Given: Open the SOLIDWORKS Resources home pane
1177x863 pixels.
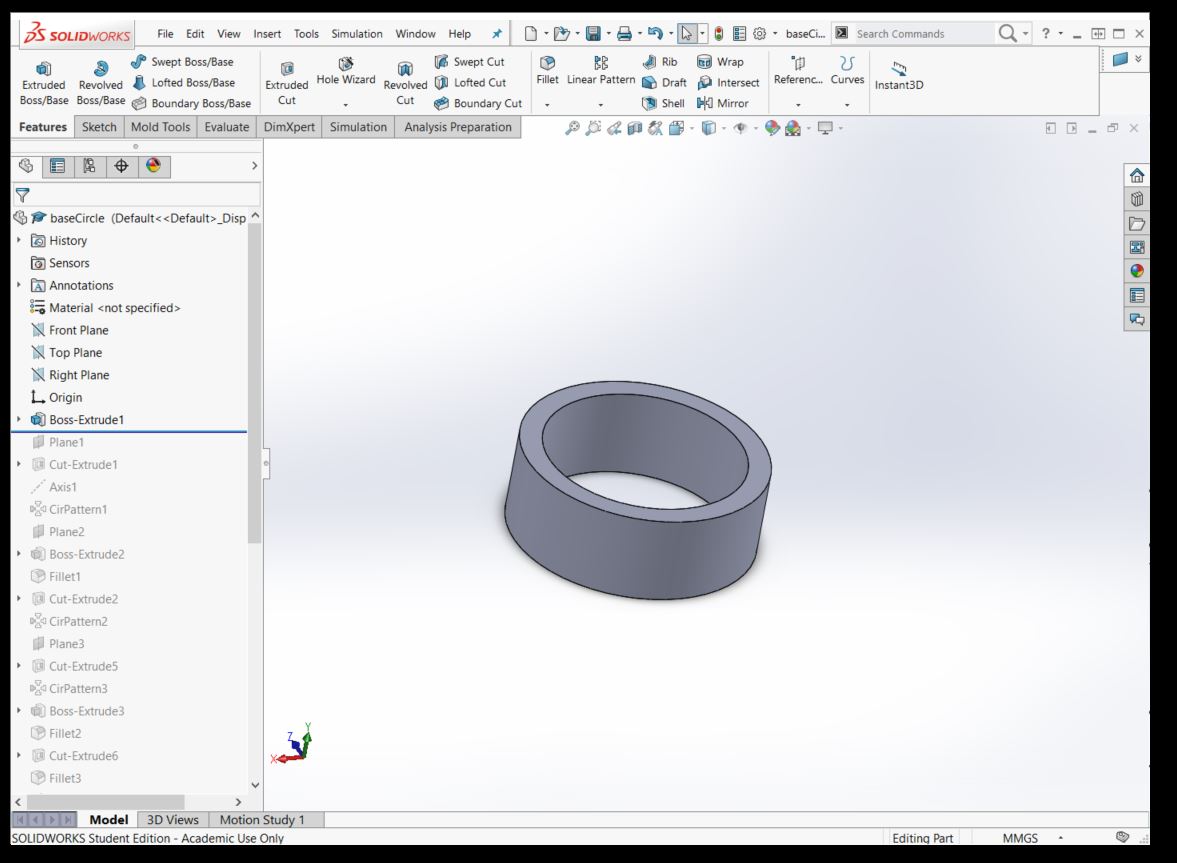Looking at the screenshot, I should pos(1136,176).
